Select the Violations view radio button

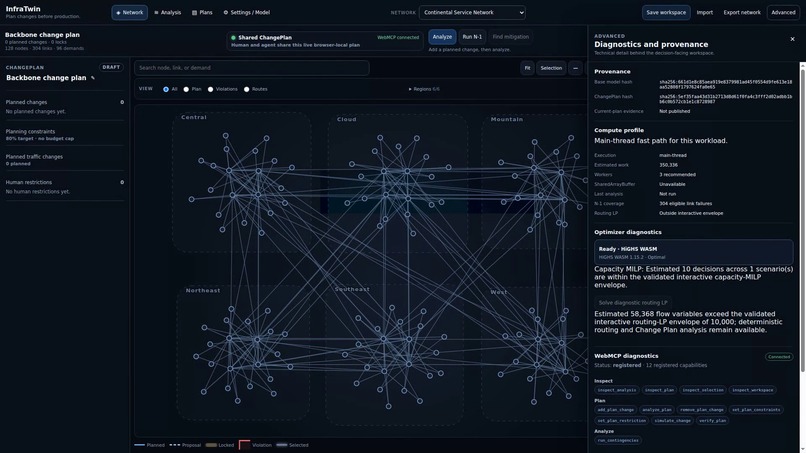pos(210,89)
